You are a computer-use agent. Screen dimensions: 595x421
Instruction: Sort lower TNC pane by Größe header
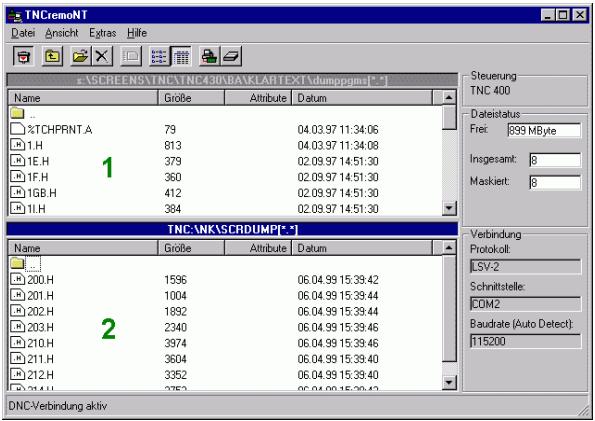coord(191,248)
